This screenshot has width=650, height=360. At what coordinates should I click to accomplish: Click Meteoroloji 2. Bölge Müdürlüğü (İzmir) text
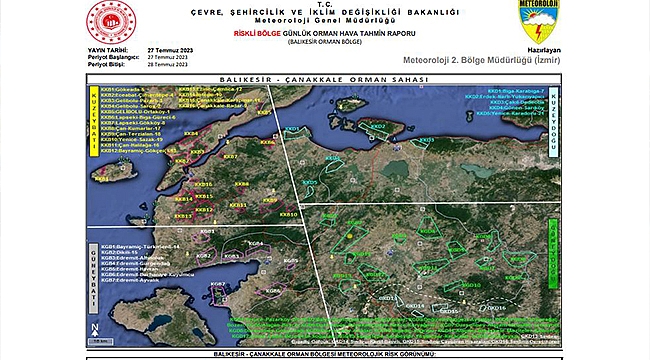point(482,60)
